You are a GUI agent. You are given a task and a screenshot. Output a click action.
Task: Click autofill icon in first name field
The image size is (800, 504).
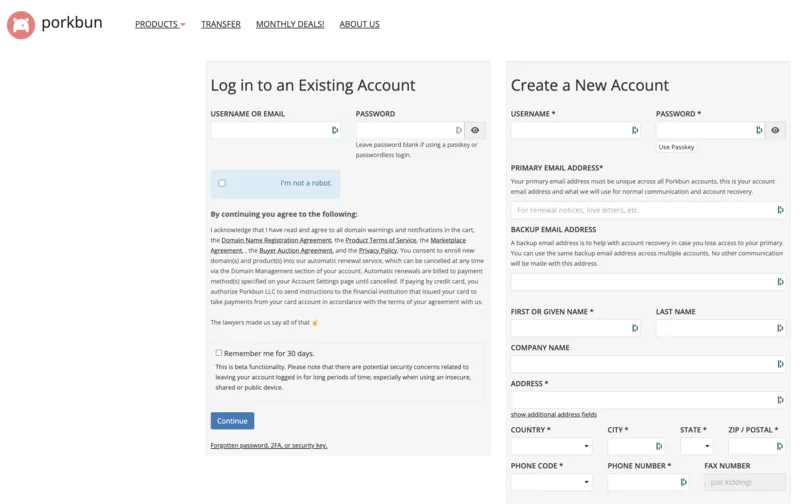coord(635,328)
